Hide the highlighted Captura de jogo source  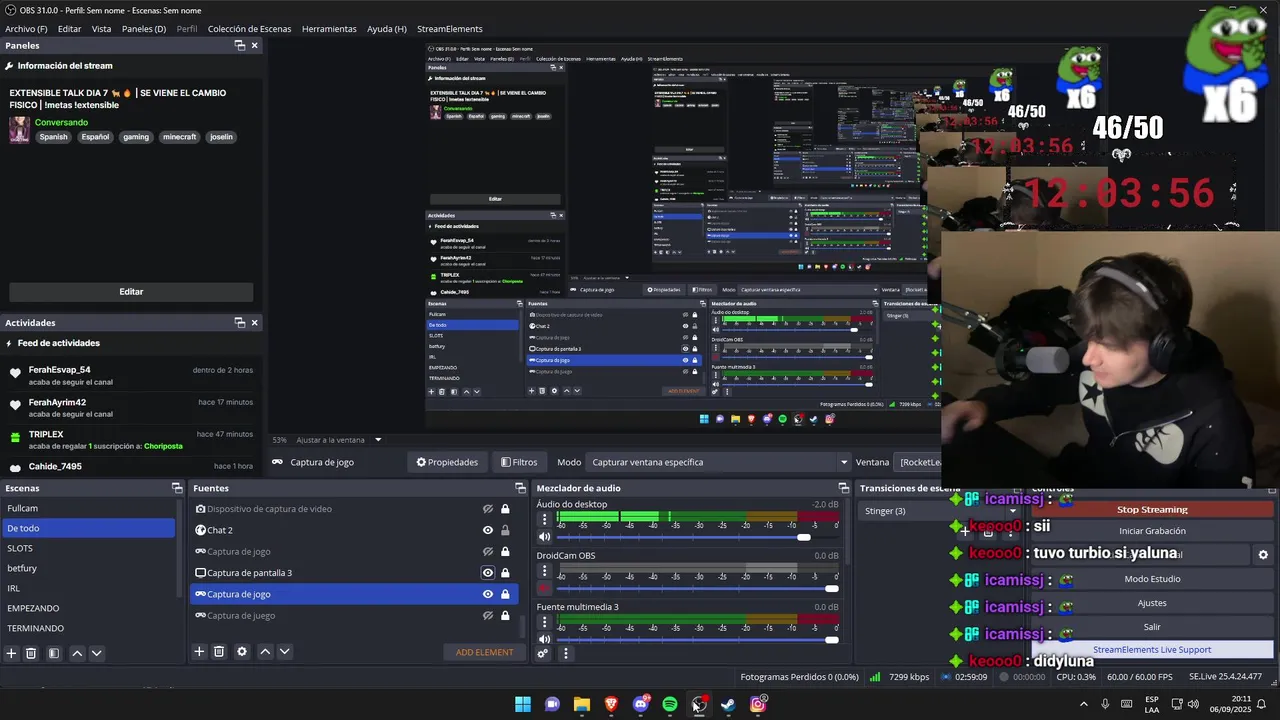pyautogui.click(x=488, y=594)
